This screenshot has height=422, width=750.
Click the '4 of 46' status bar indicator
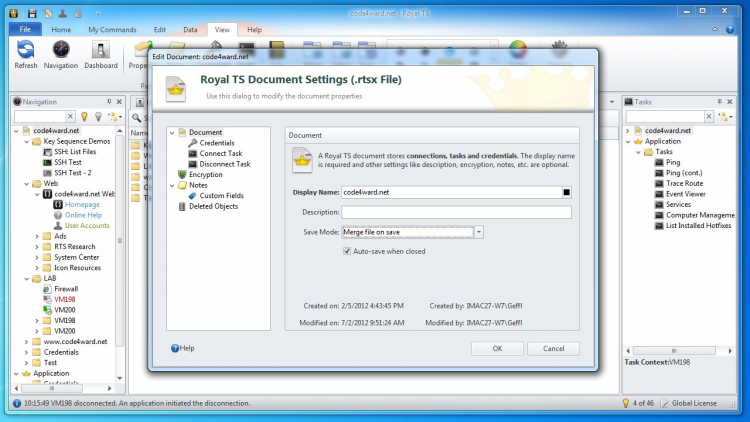[643, 403]
